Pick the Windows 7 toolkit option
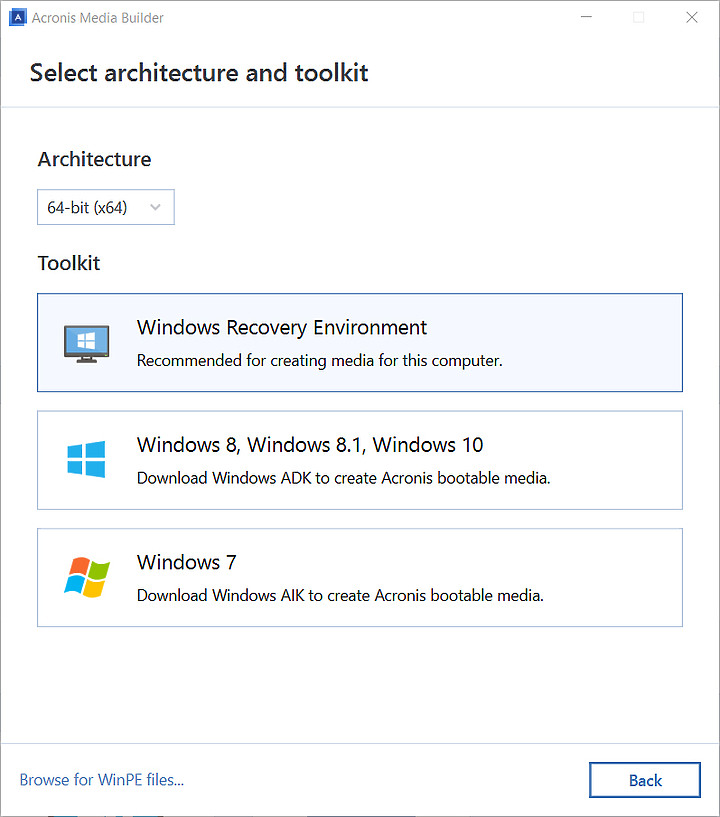Image resolution: width=720 pixels, height=817 pixels. tap(360, 577)
